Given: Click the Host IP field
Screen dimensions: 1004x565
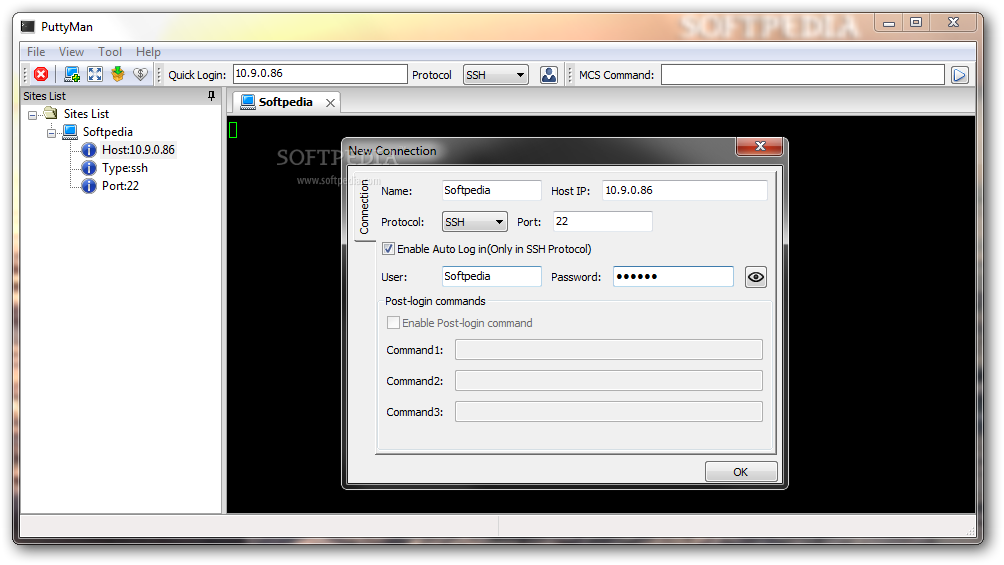Looking at the screenshot, I should (x=684, y=190).
